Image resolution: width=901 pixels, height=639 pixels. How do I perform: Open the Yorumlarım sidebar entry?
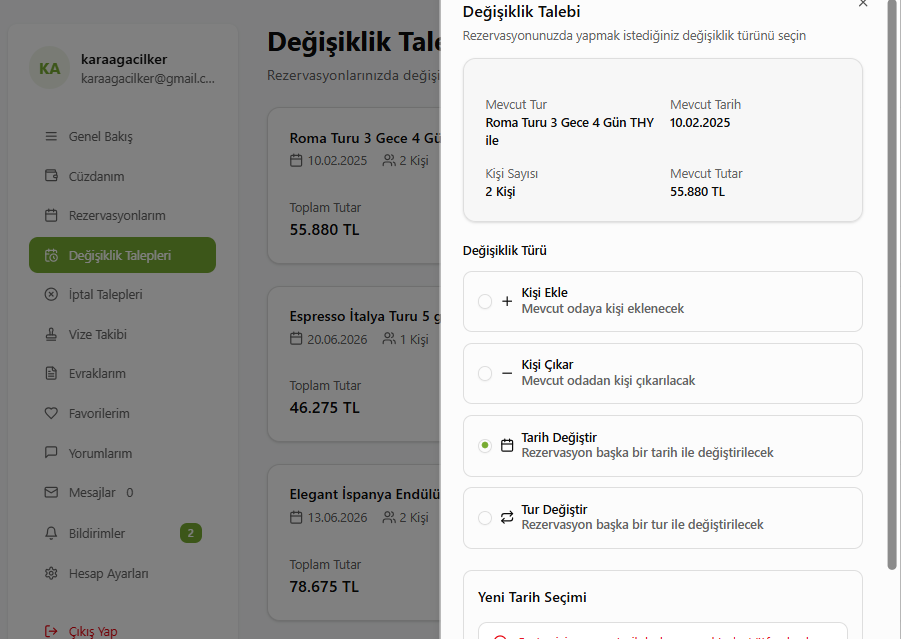point(100,453)
